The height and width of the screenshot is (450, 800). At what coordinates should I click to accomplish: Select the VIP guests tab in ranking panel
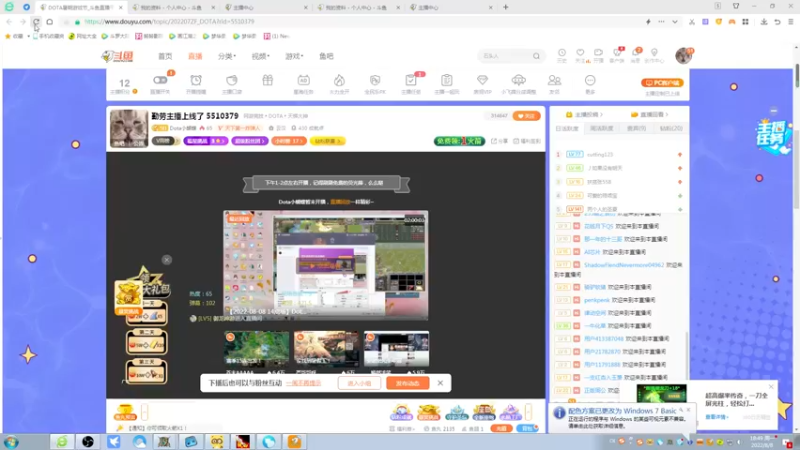pos(636,129)
